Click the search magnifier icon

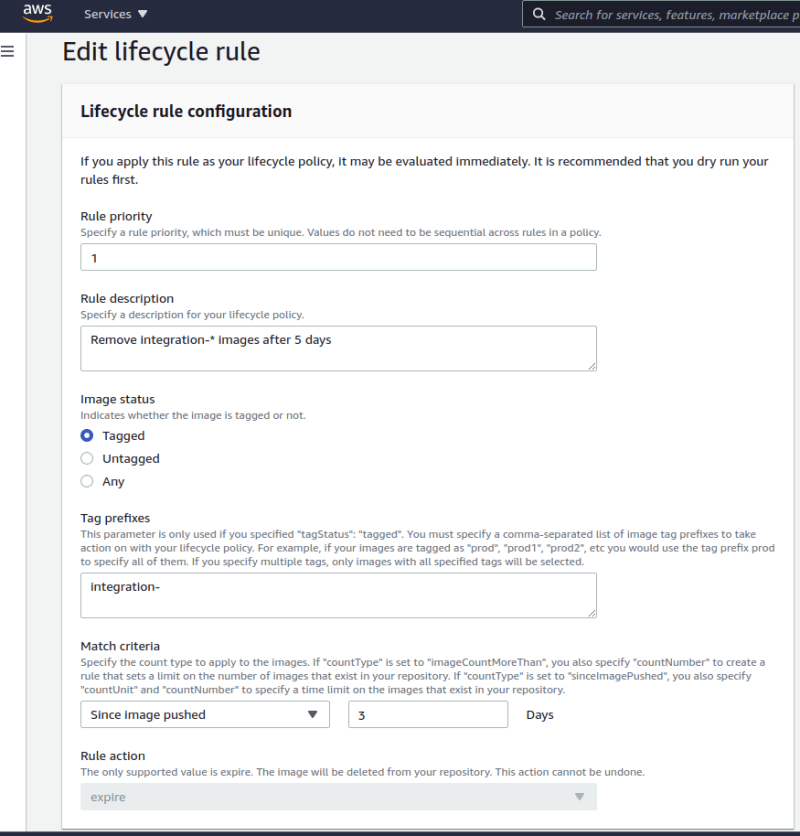(x=539, y=14)
